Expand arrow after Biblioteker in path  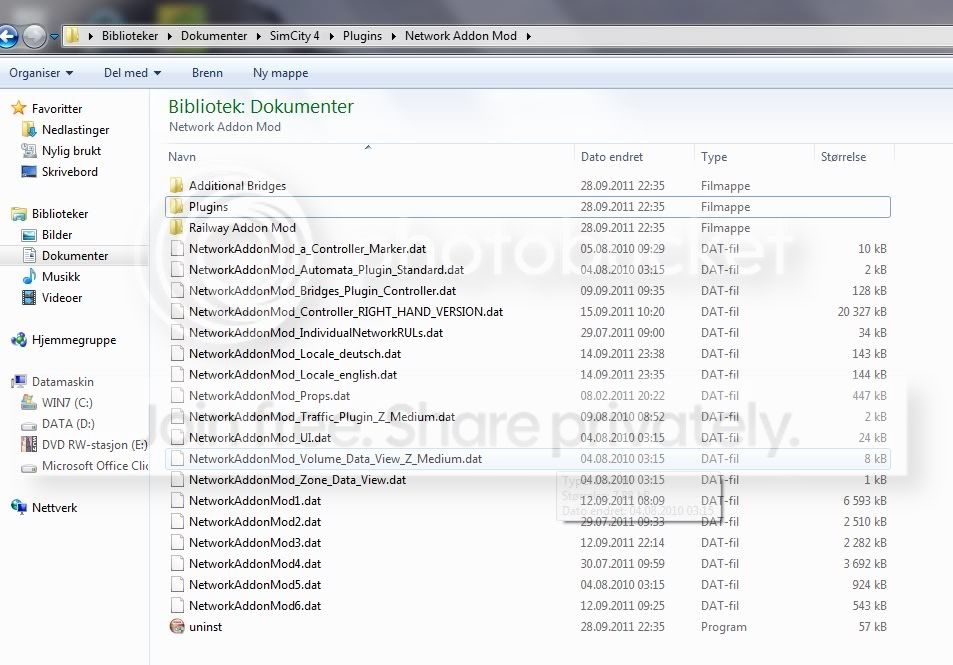click(170, 36)
